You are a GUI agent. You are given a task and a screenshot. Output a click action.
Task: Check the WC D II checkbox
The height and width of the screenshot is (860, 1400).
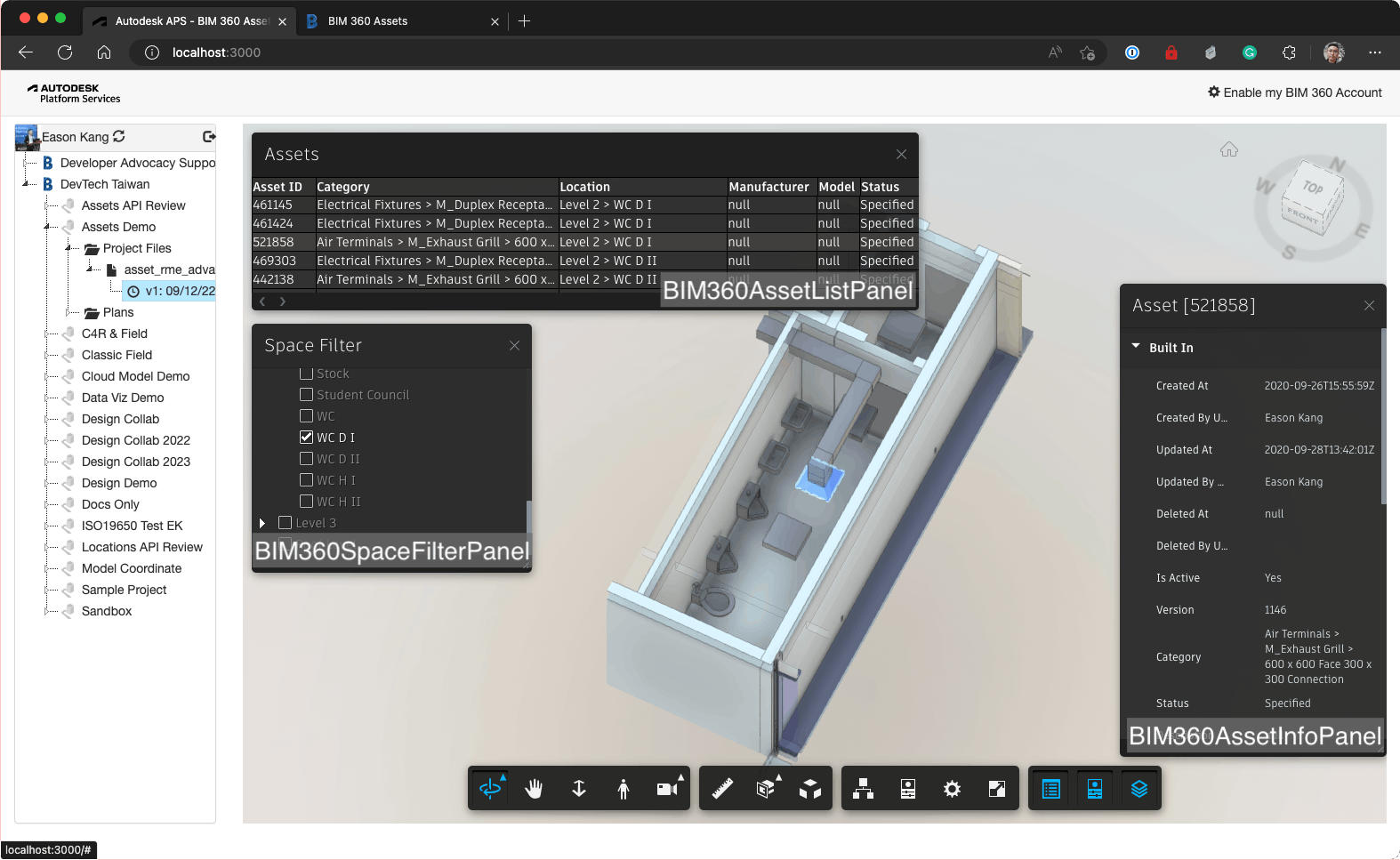(x=307, y=458)
